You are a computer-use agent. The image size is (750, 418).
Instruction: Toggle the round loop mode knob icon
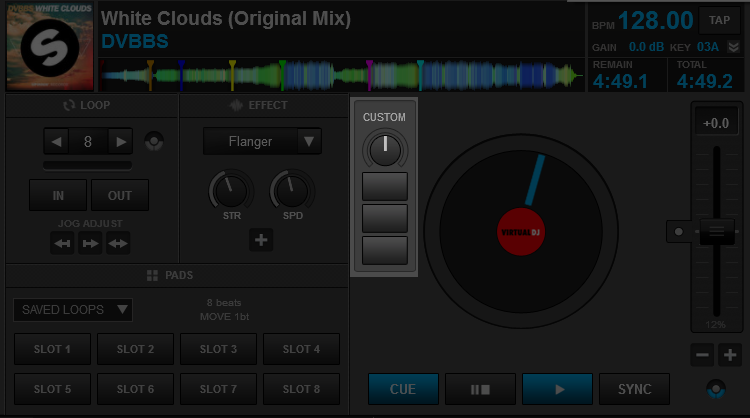coord(154,142)
